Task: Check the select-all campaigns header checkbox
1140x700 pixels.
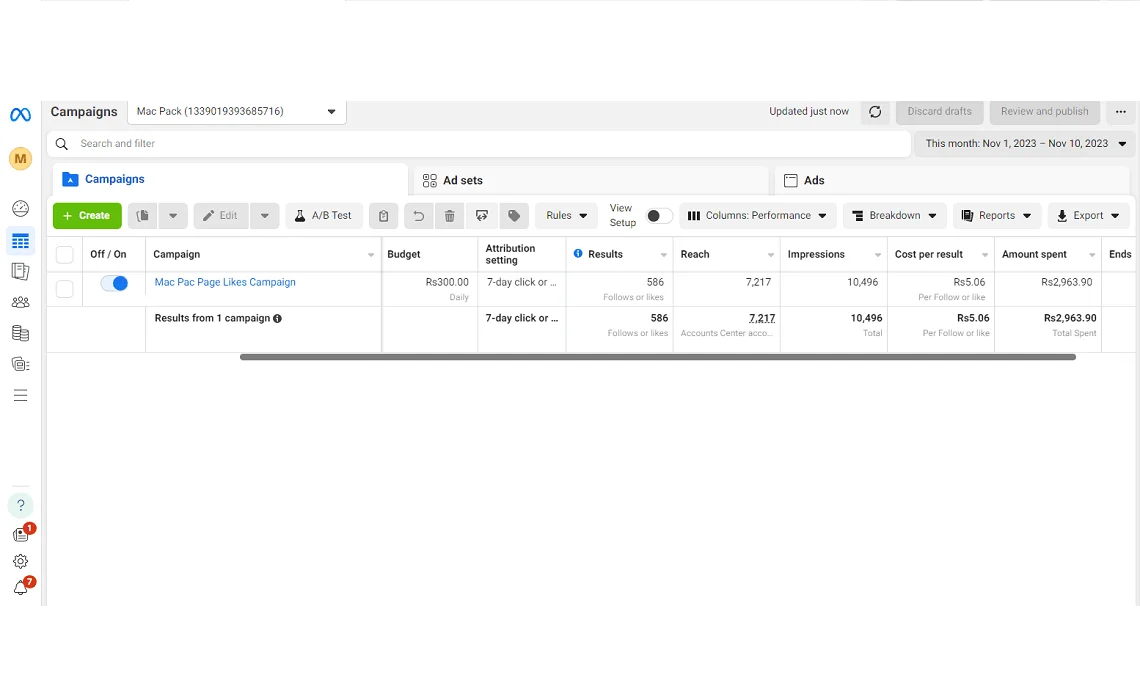Action: (x=65, y=255)
